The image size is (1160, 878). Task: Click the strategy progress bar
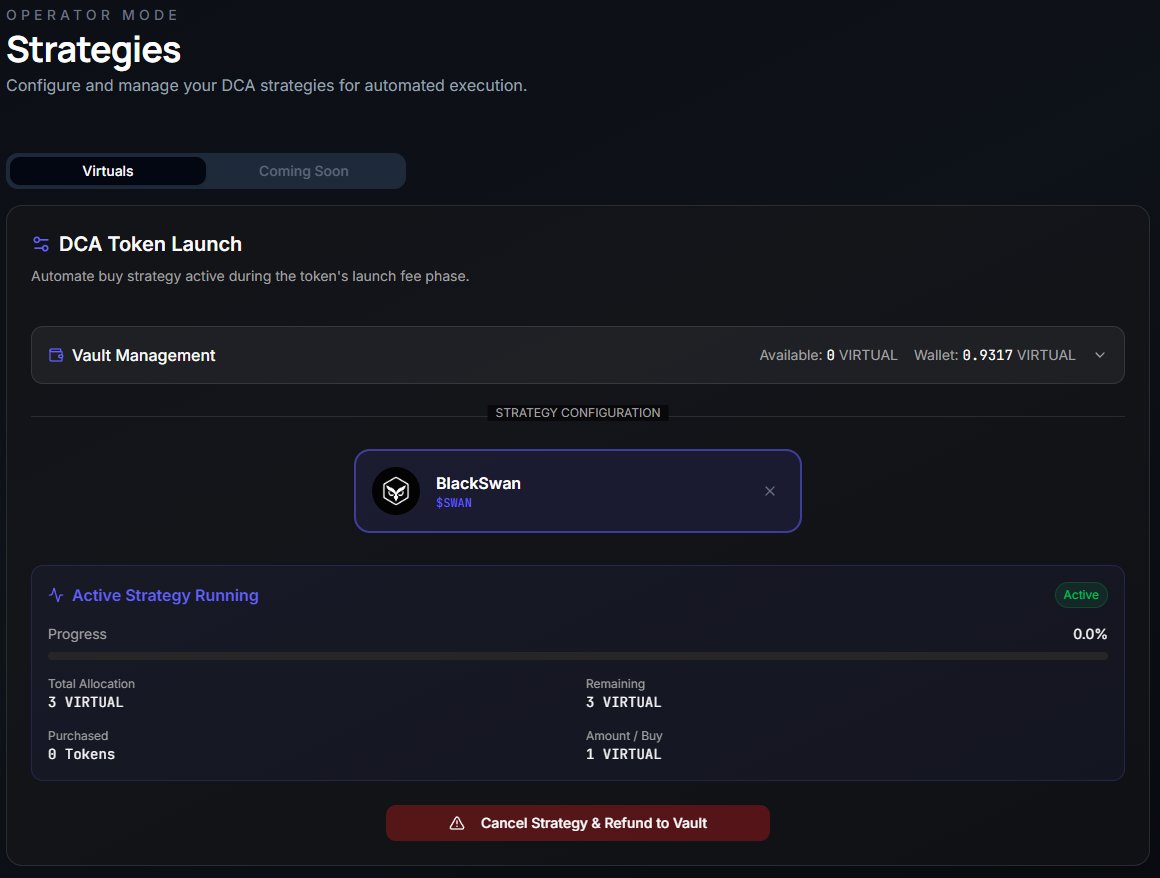(578, 656)
